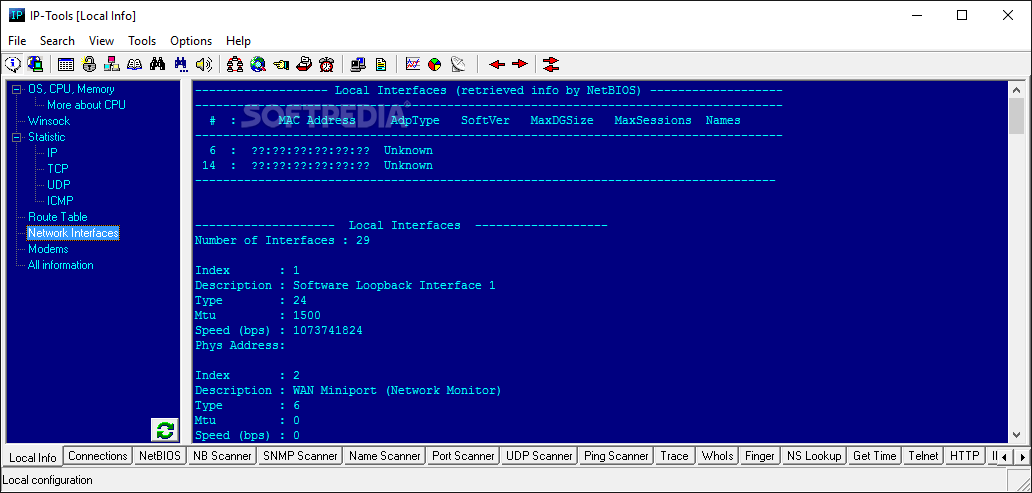The width and height of the screenshot is (1032, 493).
Task: Switch to the NS Lookup tab
Action: click(814, 455)
